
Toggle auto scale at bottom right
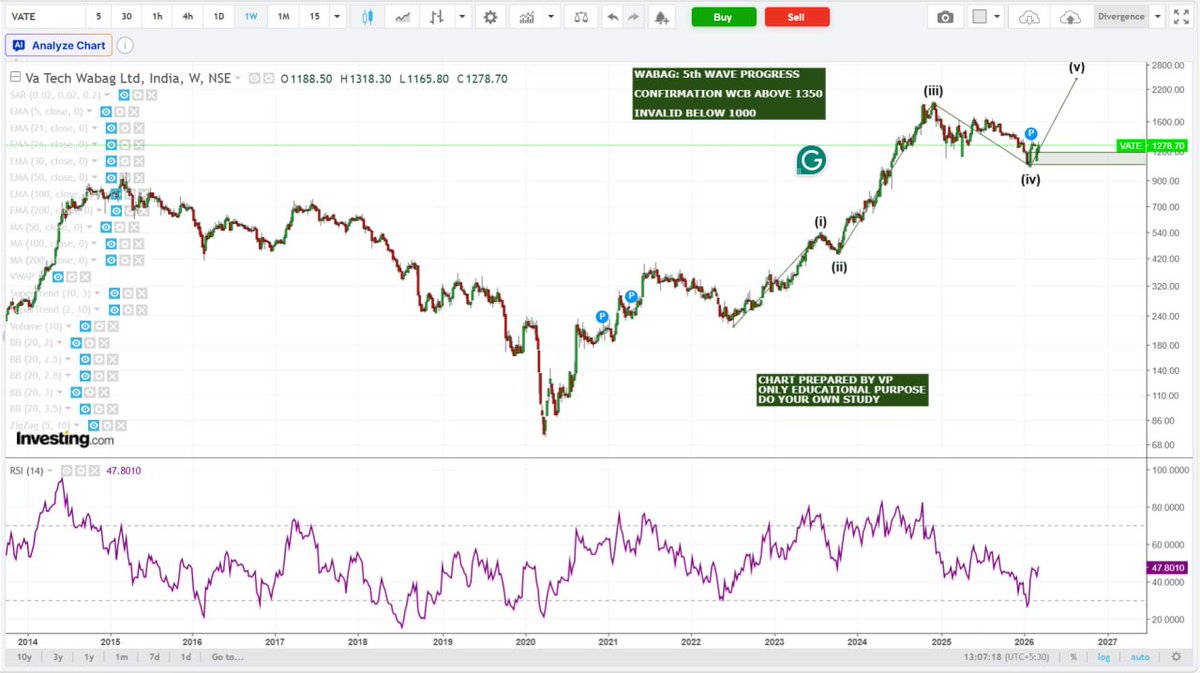pyautogui.click(x=1140, y=657)
